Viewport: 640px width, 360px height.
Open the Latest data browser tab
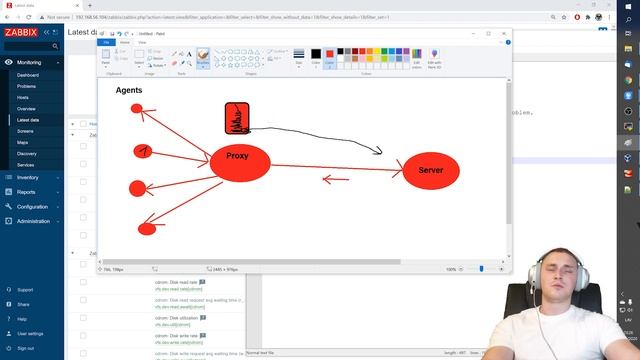pos(42,5)
